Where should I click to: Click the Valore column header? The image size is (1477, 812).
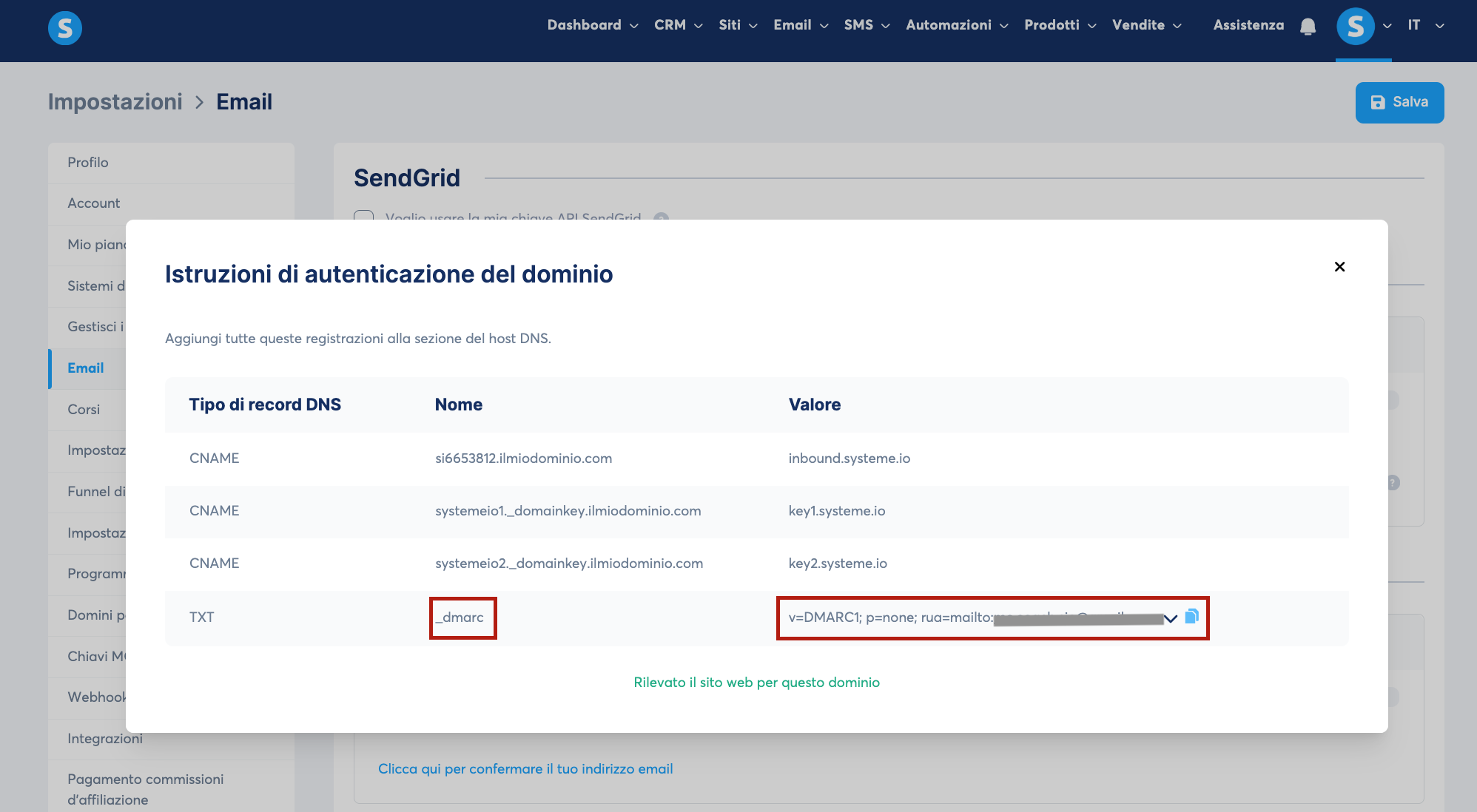click(815, 405)
